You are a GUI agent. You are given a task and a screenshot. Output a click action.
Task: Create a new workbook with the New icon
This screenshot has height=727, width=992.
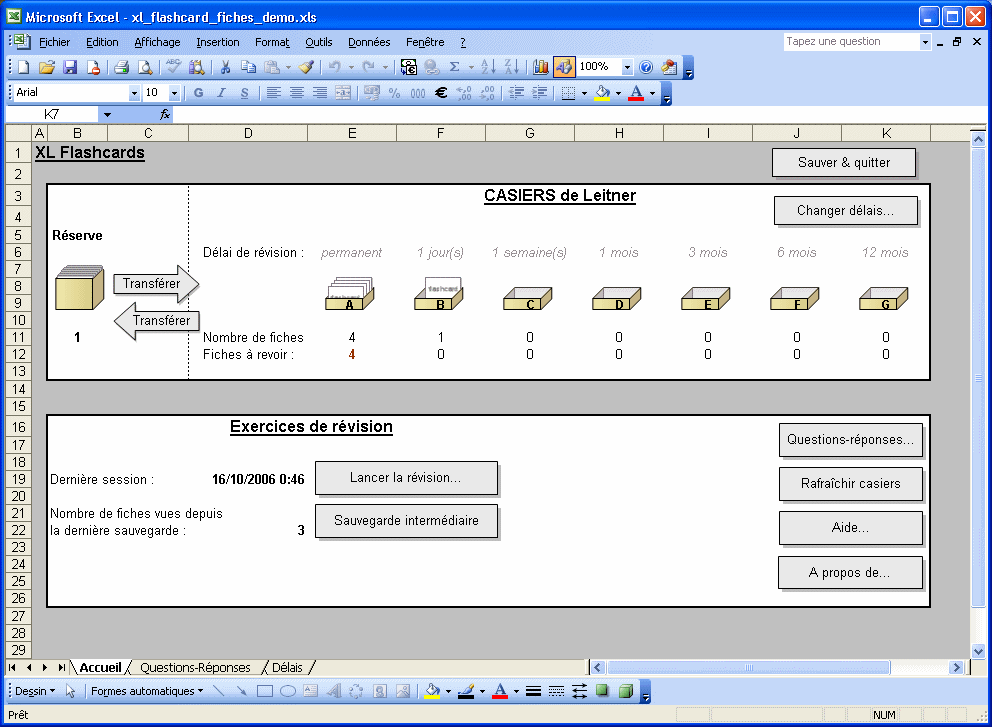pyautogui.click(x=23, y=67)
